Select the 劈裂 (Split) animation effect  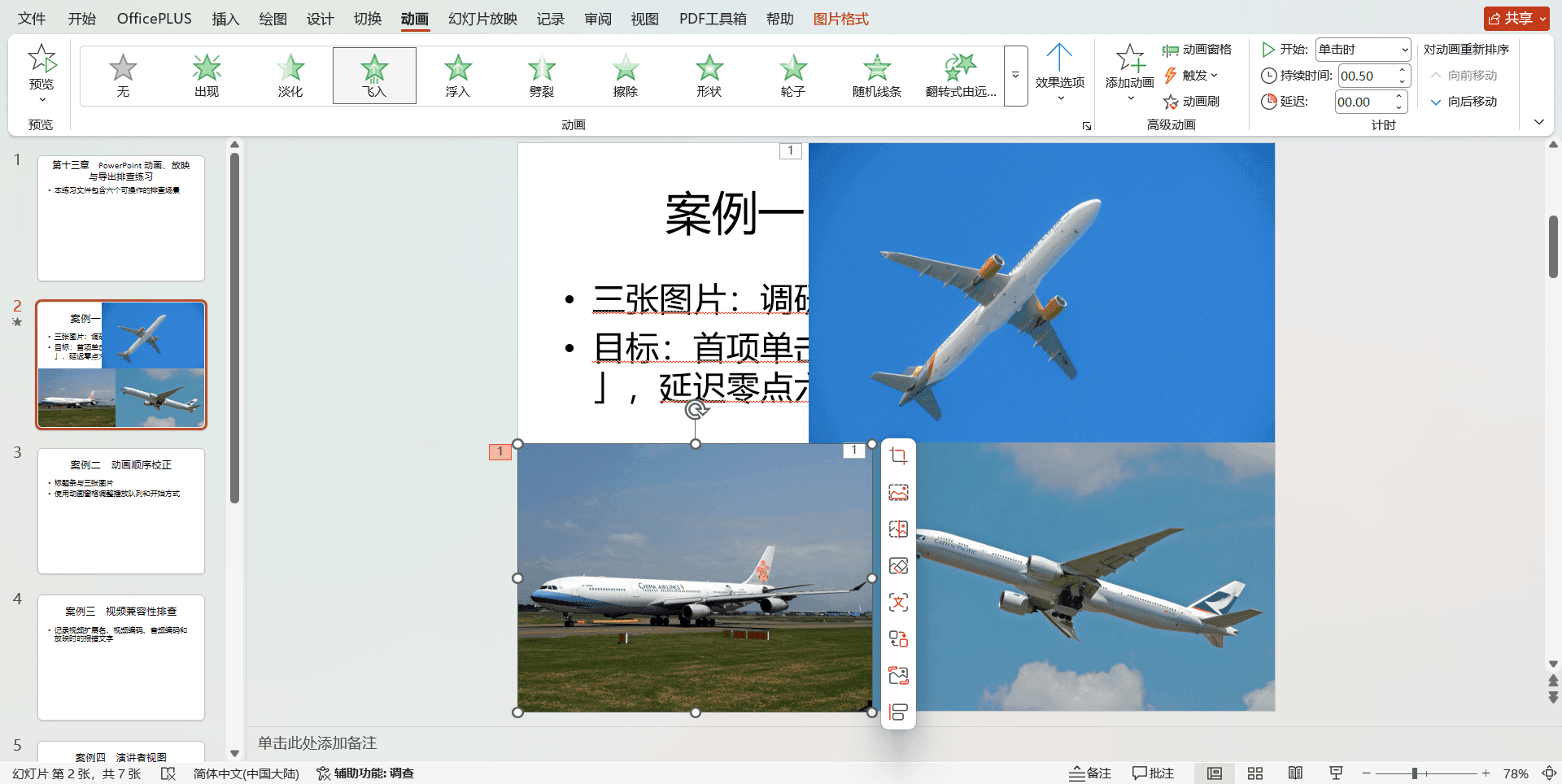click(542, 76)
